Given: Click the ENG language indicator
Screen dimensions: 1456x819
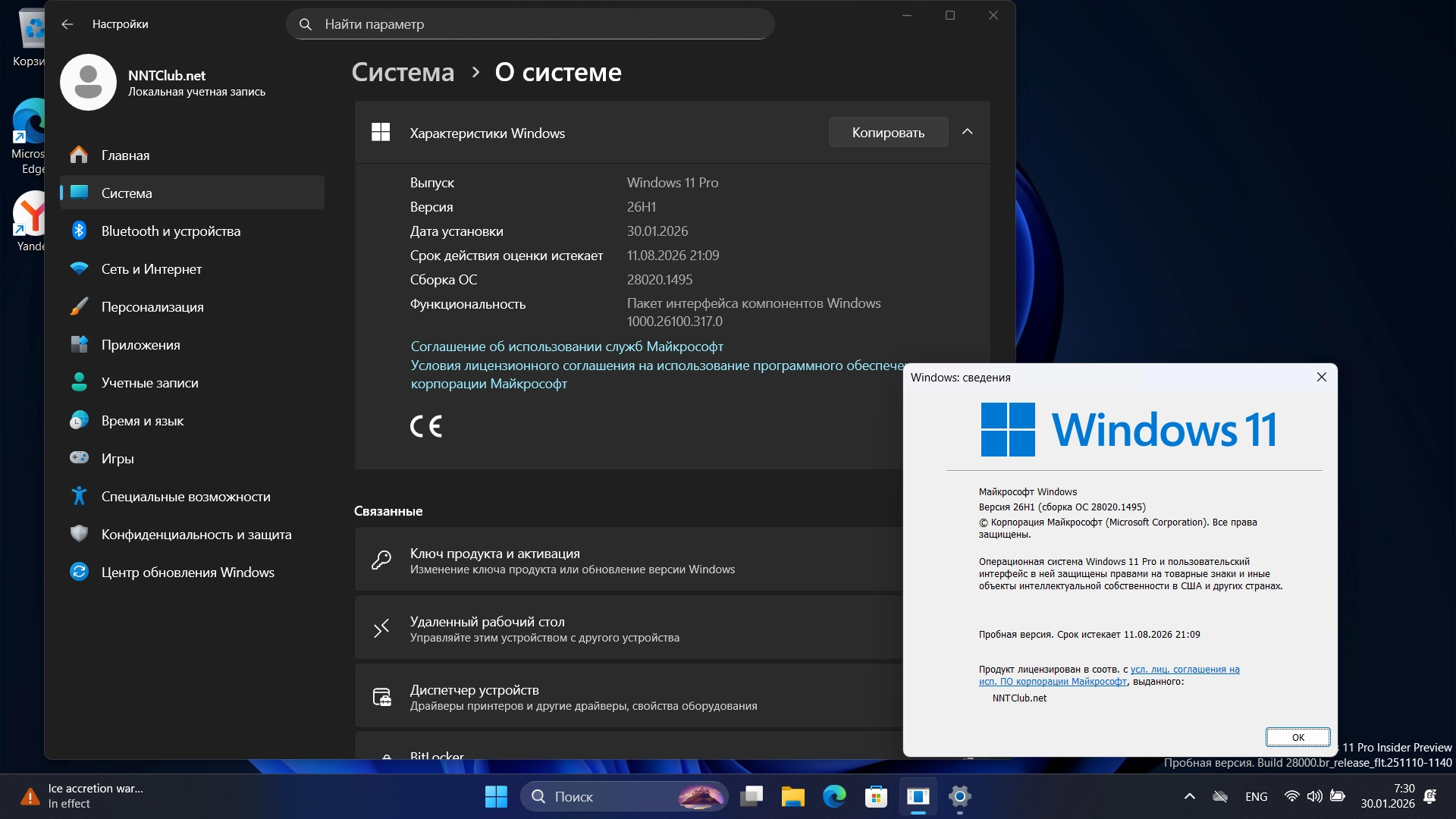Looking at the screenshot, I should point(1256,796).
